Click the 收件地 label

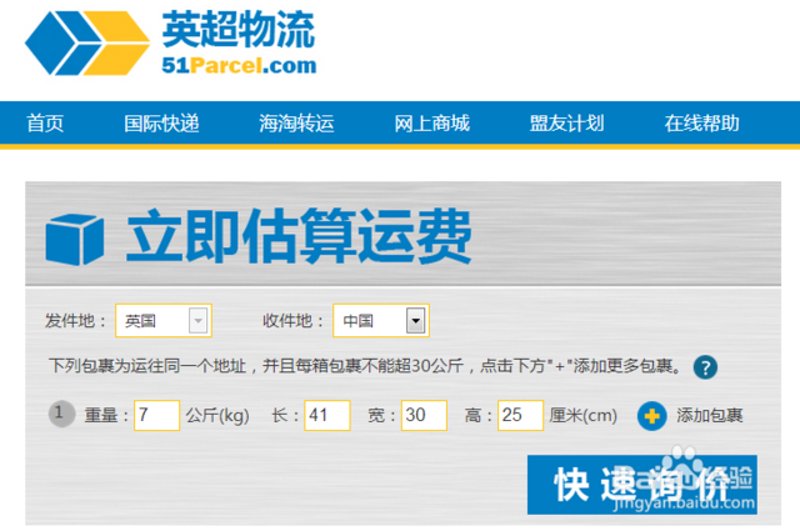coord(293,321)
